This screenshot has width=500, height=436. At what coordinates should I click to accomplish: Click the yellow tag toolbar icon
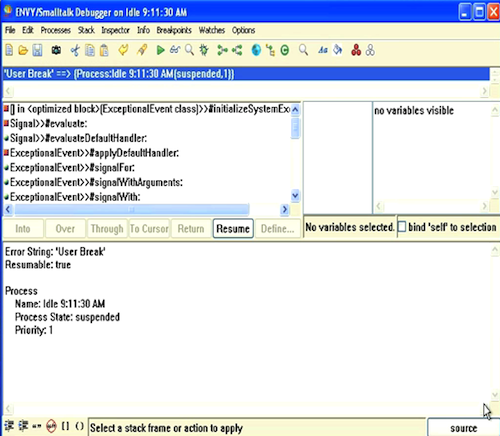[x=123, y=50]
